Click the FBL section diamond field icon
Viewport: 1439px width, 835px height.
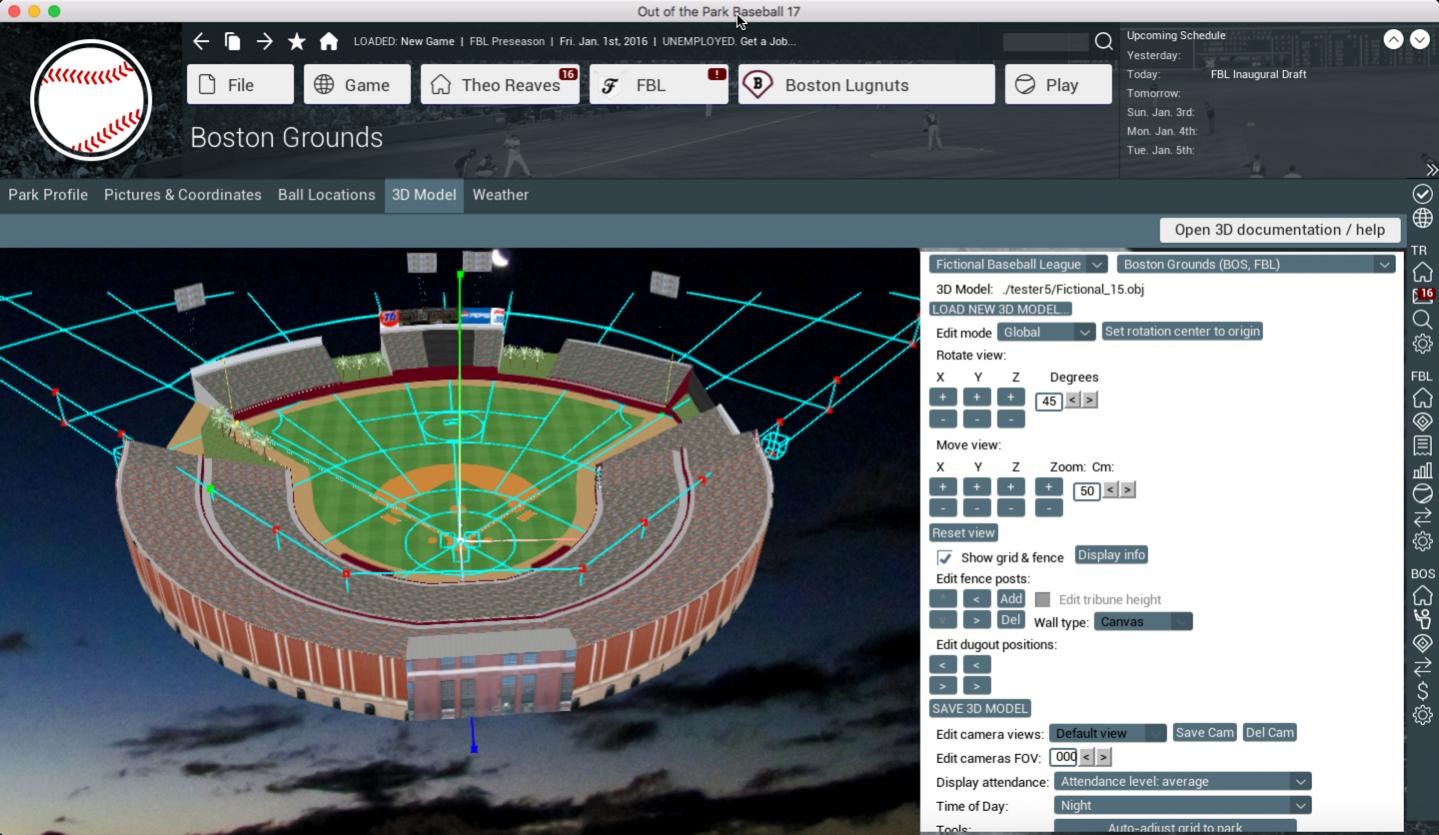[x=1422, y=422]
